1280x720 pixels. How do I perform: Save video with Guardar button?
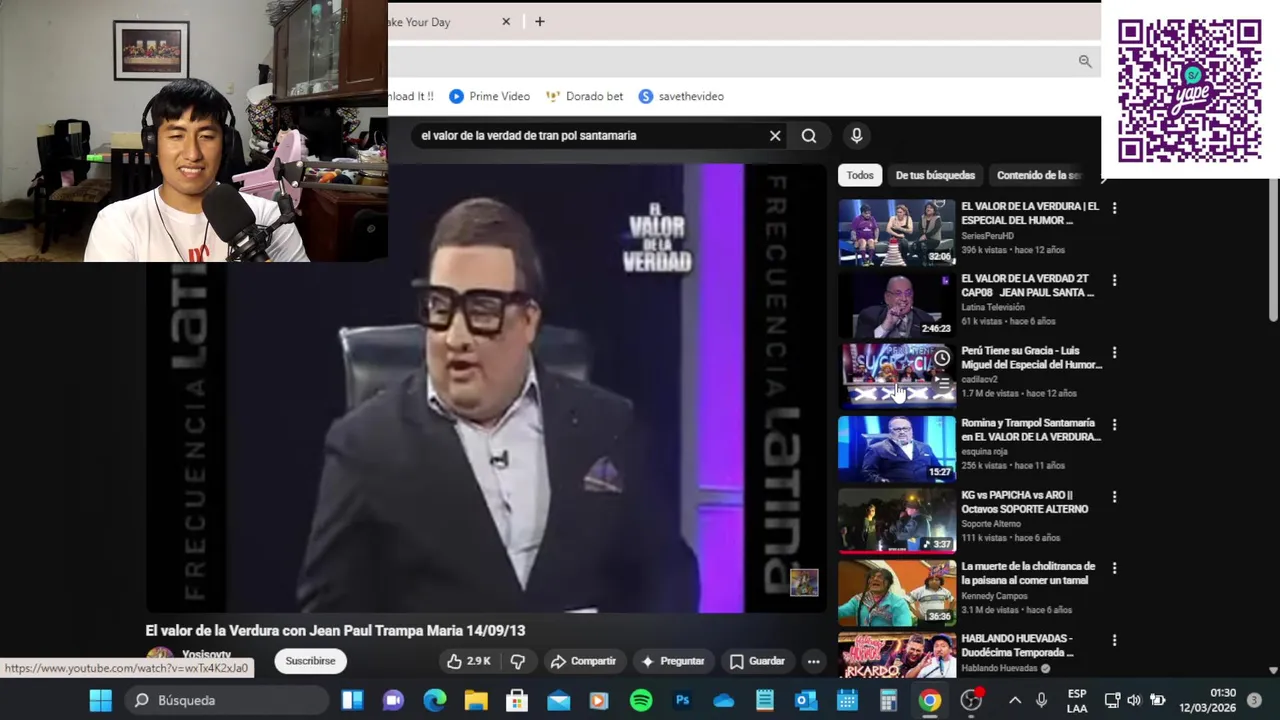757,661
